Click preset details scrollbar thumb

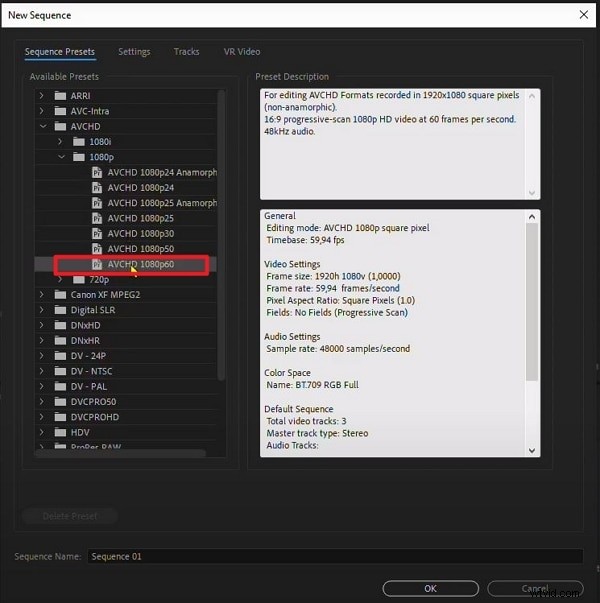(532, 302)
